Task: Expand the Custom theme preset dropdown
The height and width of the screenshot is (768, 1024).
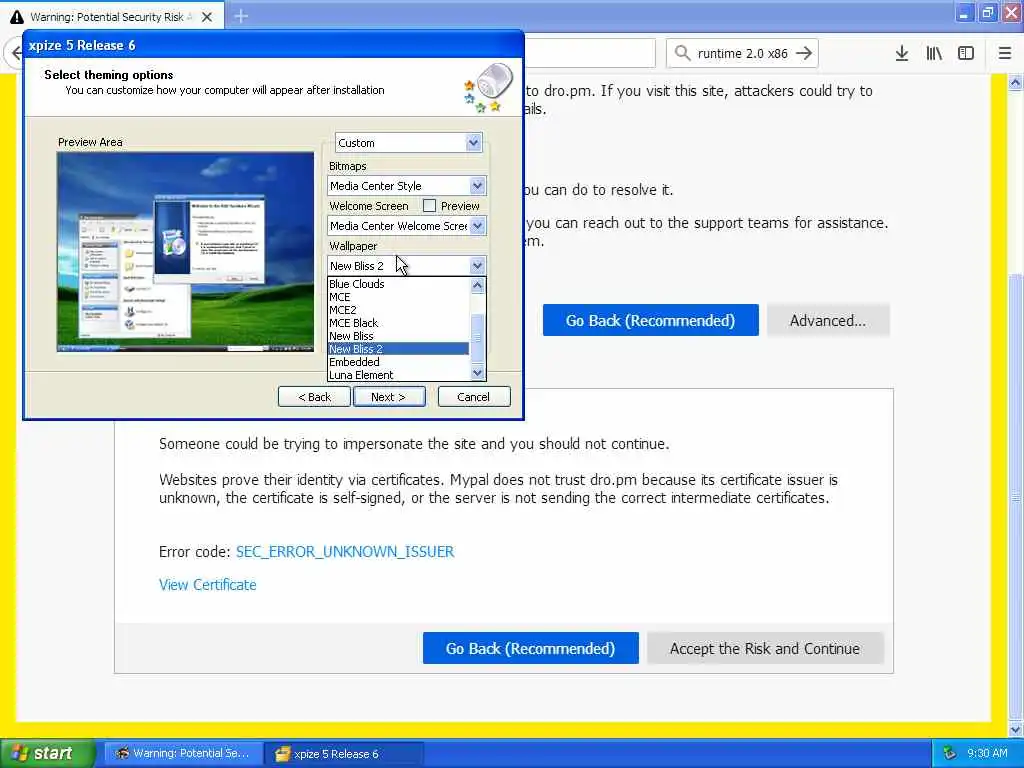Action: pos(473,142)
